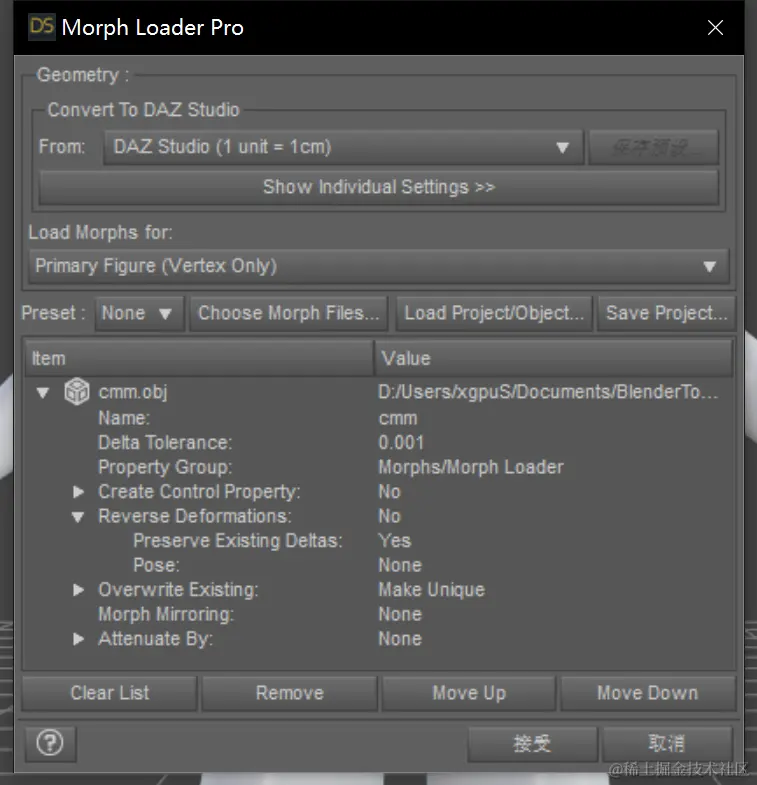Select the Pose row label
757x785 pixels.
tap(156, 565)
